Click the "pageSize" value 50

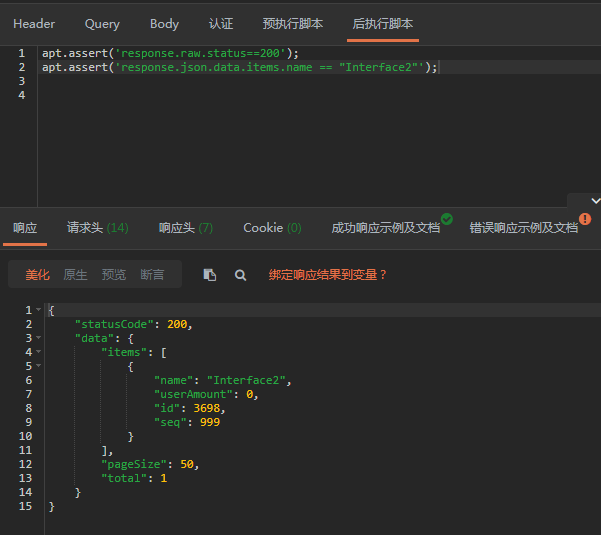click(x=187, y=464)
